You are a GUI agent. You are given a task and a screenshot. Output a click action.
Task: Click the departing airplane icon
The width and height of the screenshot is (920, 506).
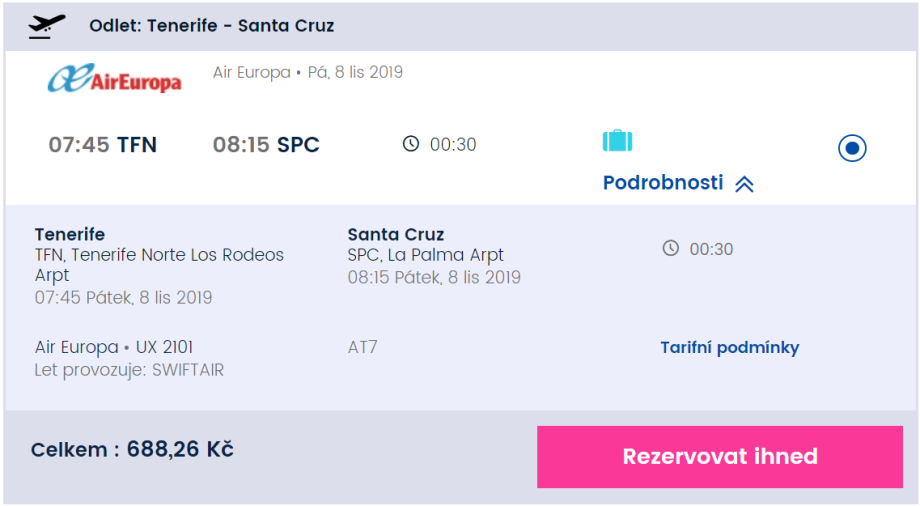tap(46, 26)
